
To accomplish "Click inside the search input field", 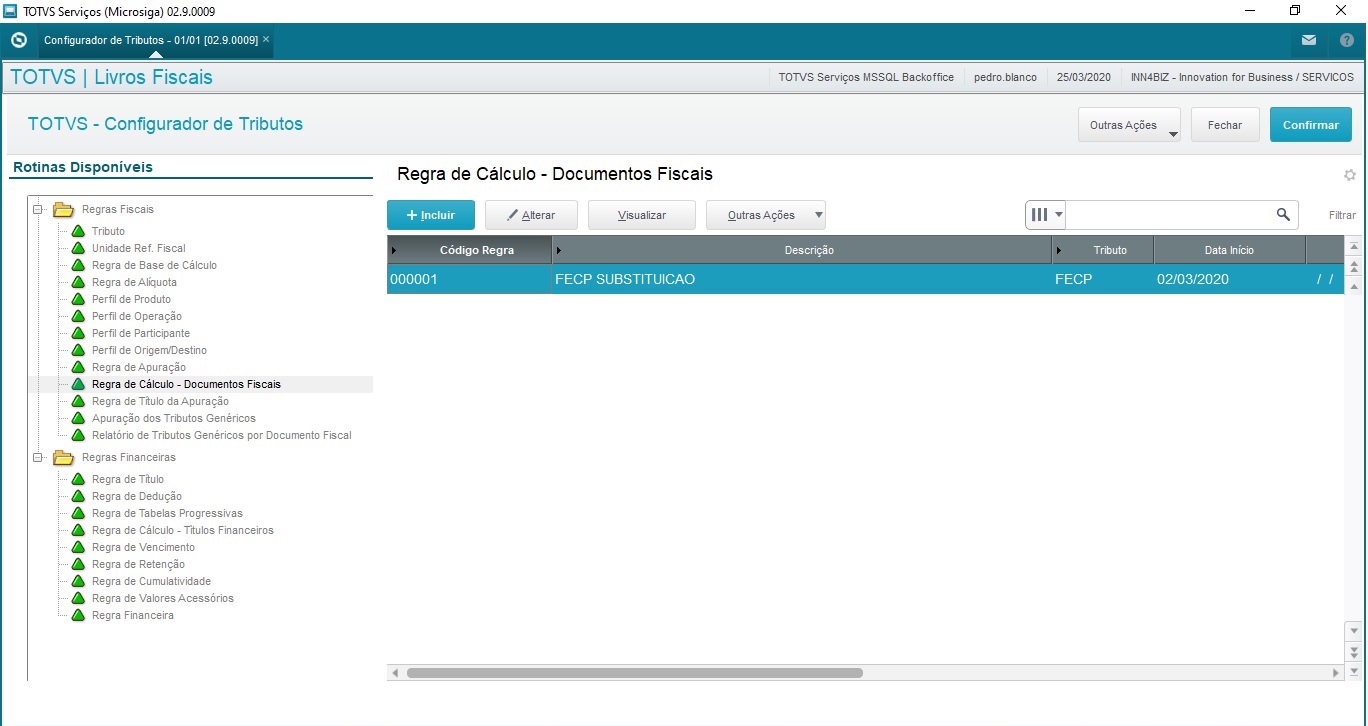I will point(1169,215).
